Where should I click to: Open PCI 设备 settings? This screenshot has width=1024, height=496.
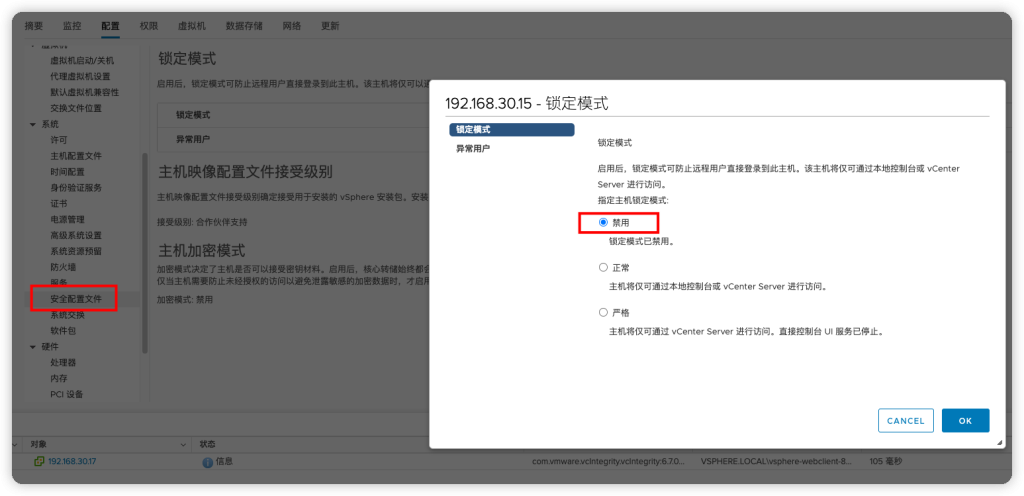pyautogui.click(x=67, y=394)
